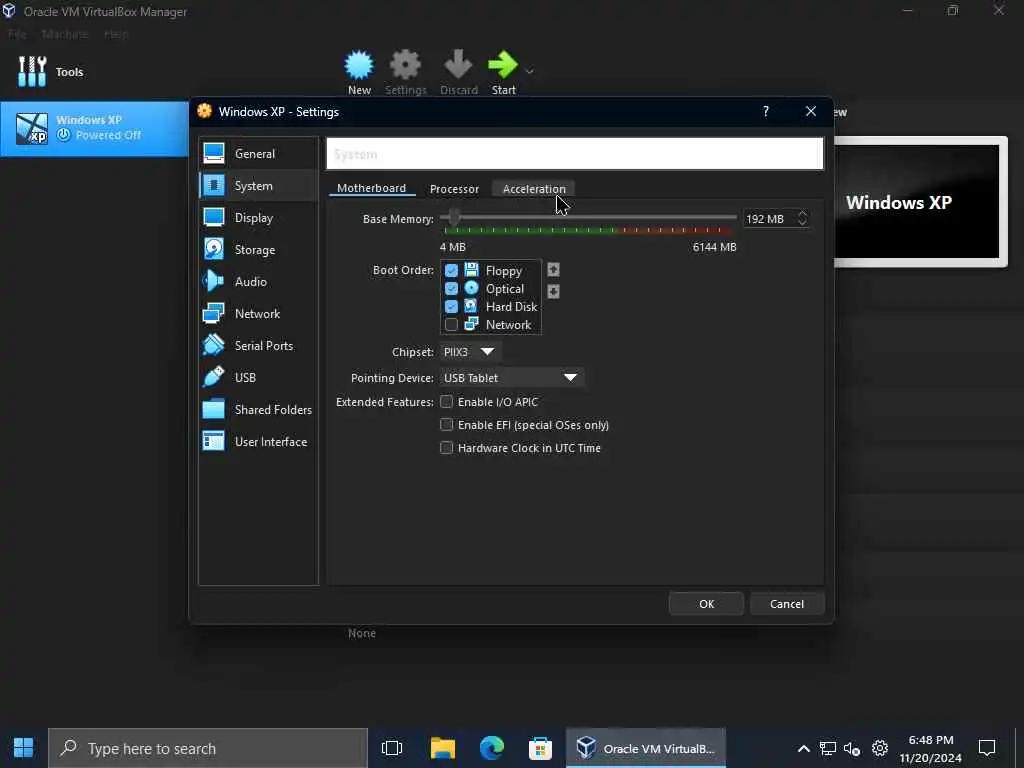Switch to the Processor tab
Viewport: 1024px width, 768px height.
[455, 189]
